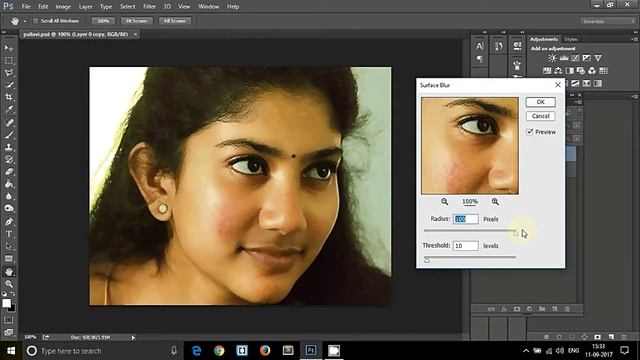Select the Blur tool
The width and height of the screenshot is (640, 360).
pyautogui.click(x=9, y=196)
